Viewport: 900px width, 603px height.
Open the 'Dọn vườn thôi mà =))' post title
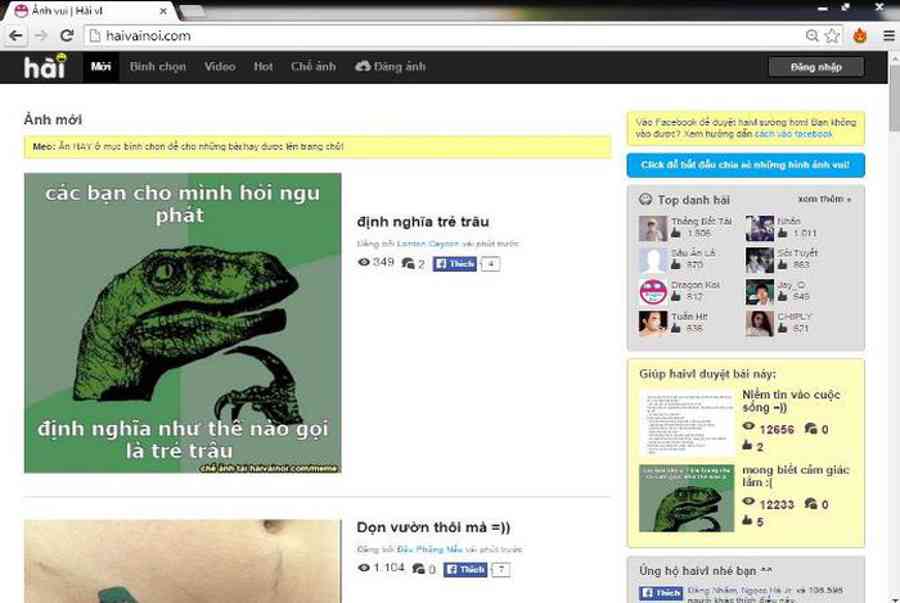pyautogui.click(x=433, y=527)
